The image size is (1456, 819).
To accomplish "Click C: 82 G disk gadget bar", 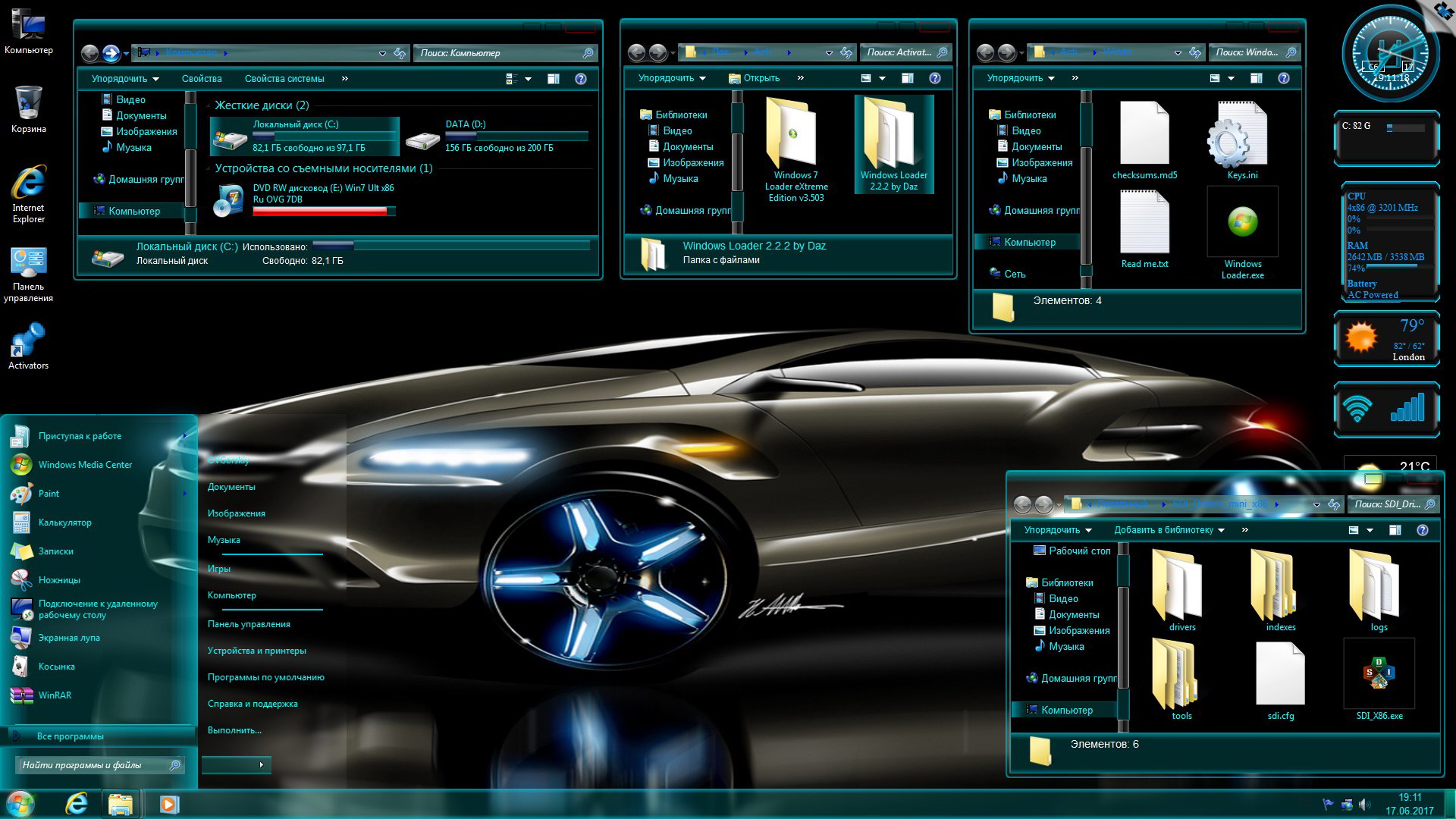I will point(1405,128).
